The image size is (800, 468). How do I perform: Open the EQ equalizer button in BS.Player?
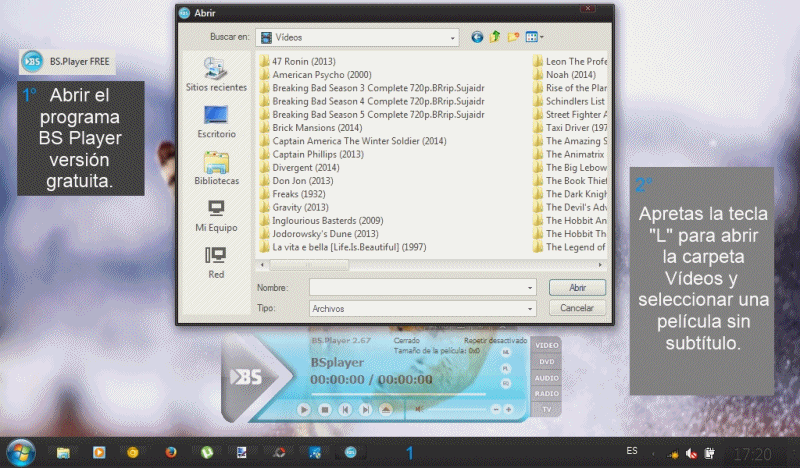(x=506, y=383)
